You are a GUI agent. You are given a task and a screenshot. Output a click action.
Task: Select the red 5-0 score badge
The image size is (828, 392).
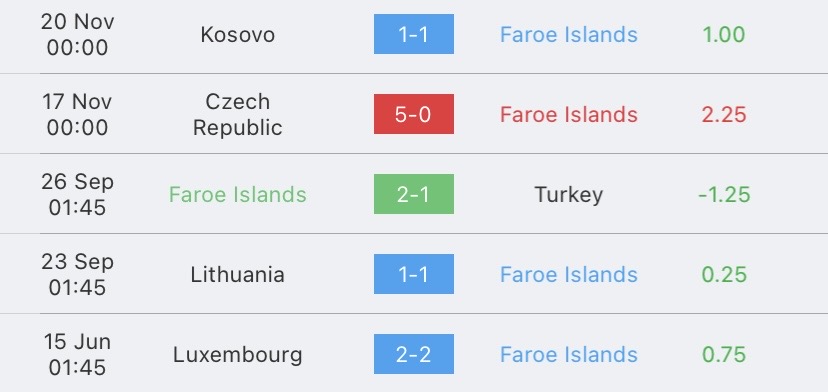(x=413, y=114)
